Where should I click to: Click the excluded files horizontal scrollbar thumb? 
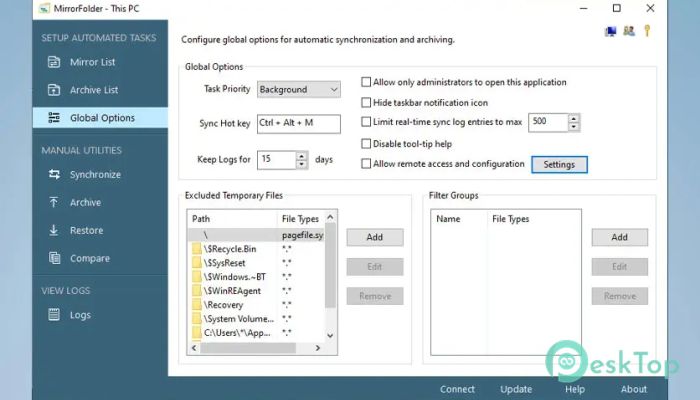tap(248, 348)
